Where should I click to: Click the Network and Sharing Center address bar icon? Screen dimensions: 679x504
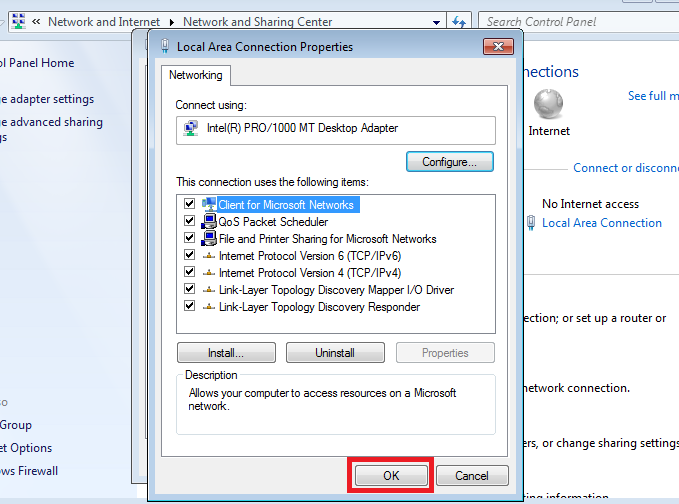[19, 21]
